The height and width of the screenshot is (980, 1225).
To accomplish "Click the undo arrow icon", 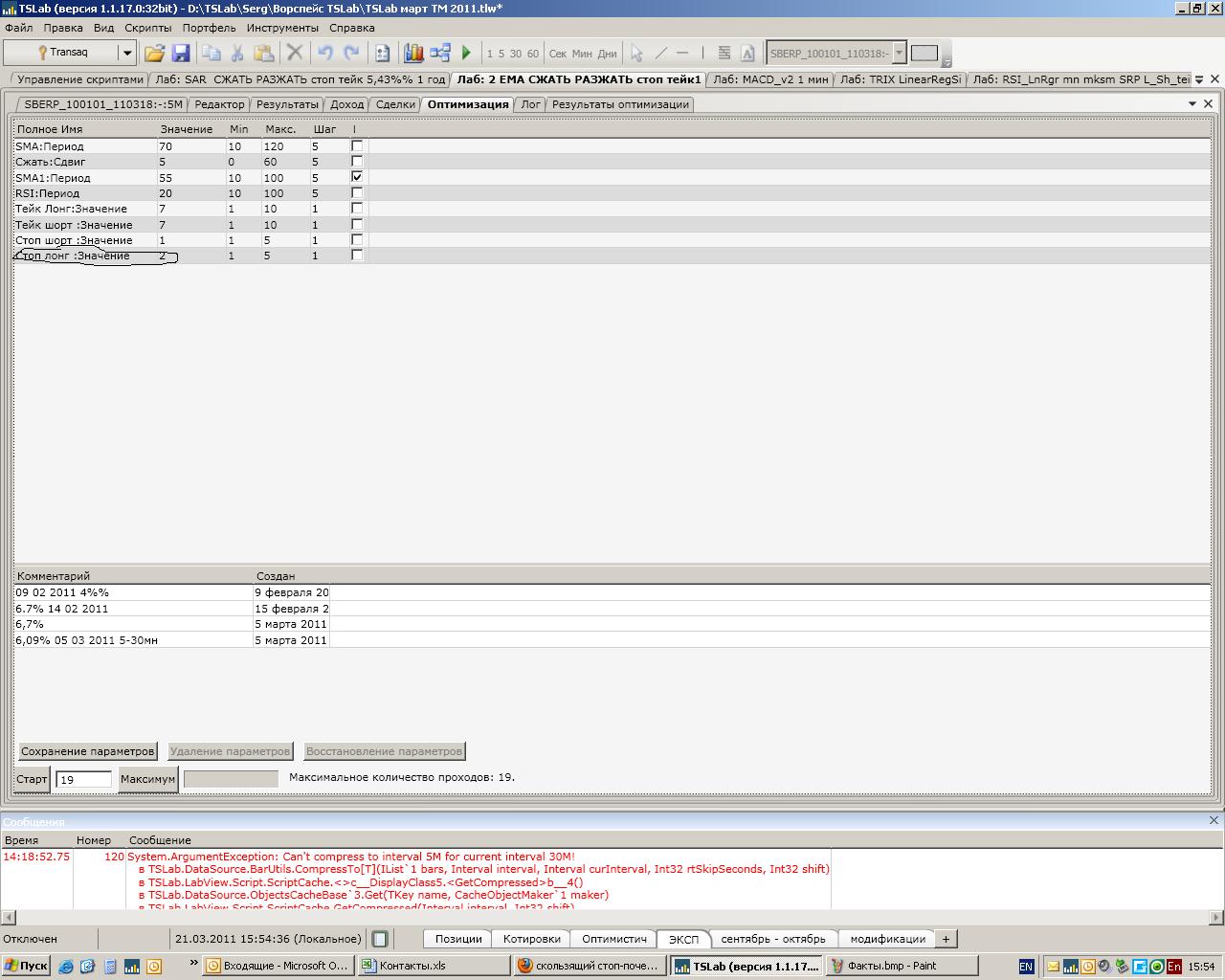I will 325,54.
